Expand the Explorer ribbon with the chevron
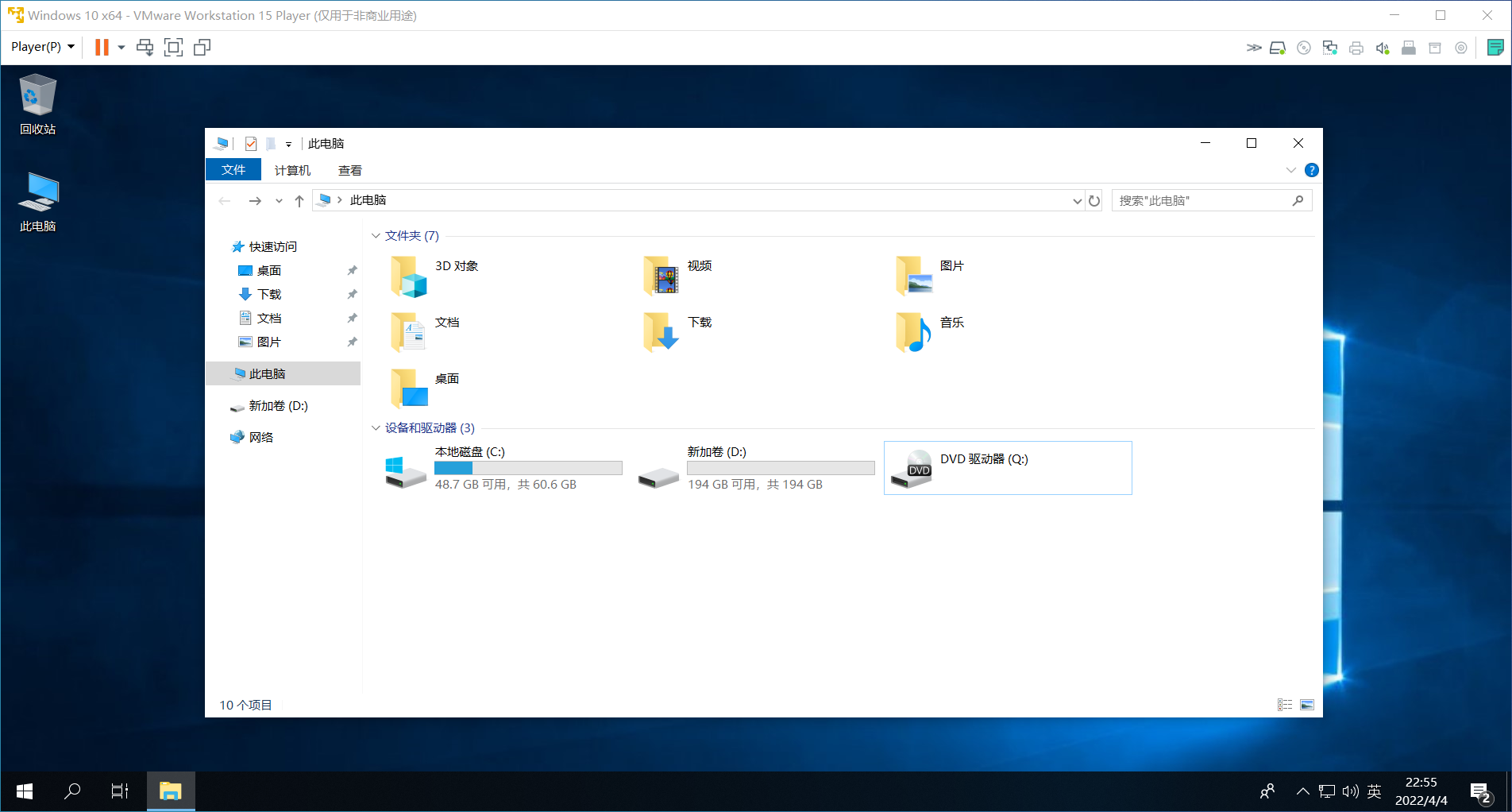Image resolution: width=1512 pixels, height=812 pixels. click(1290, 170)
